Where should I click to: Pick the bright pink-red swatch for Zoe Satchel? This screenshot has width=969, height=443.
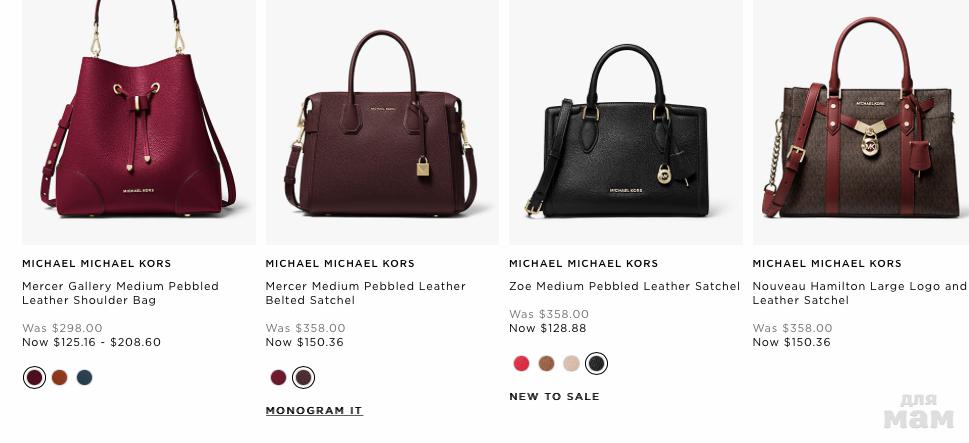pos(522,363)
